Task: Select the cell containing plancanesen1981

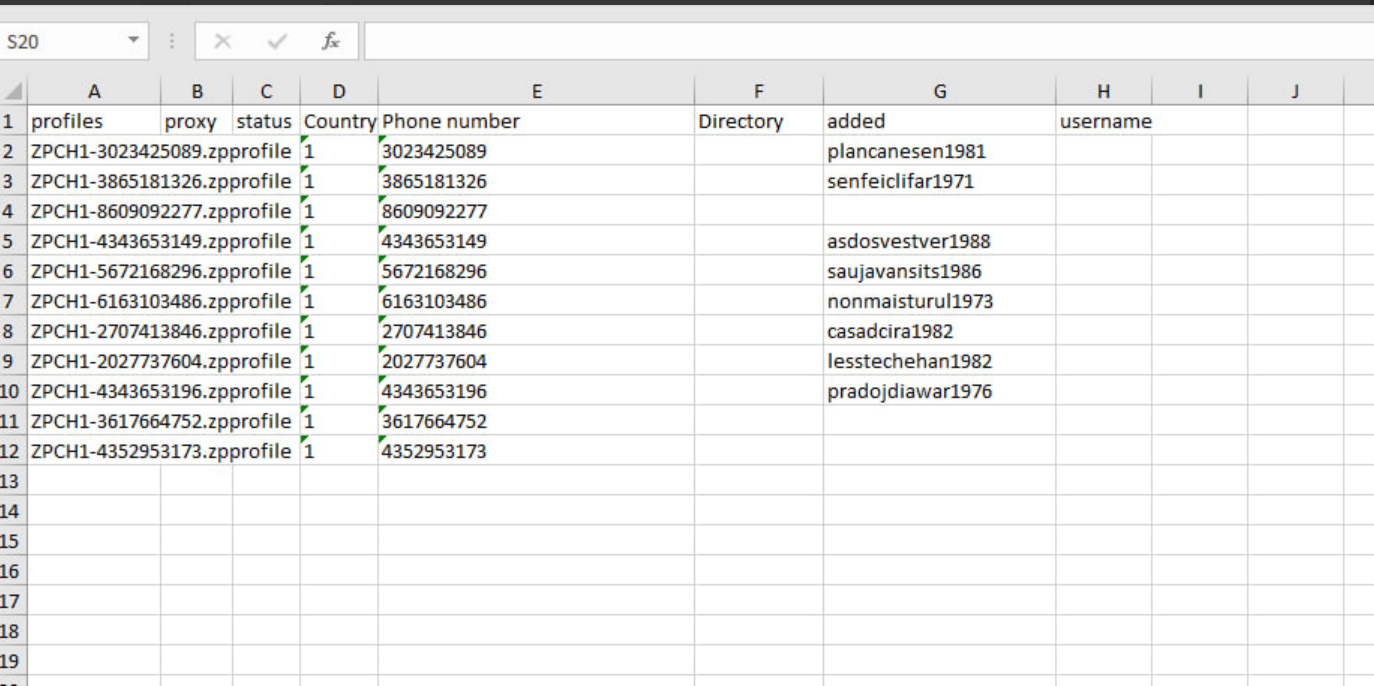Action: pos(907,152)
